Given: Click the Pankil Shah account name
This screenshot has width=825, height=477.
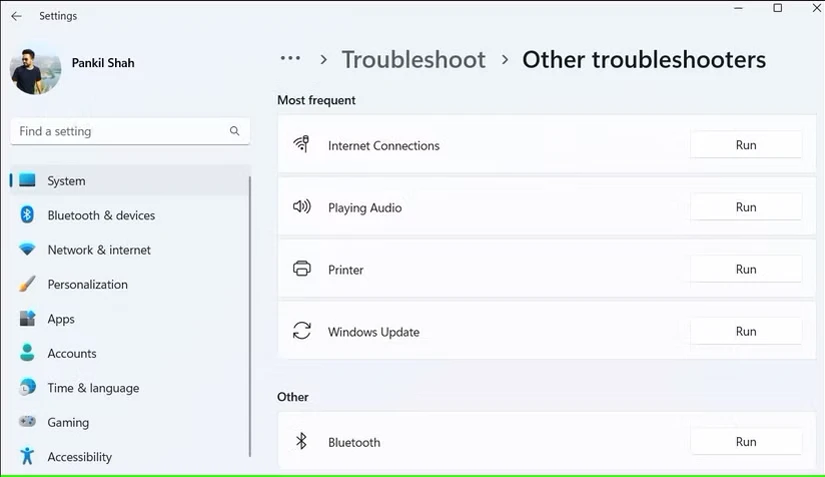Looking at the screenshot, I should tap(103, 63).
